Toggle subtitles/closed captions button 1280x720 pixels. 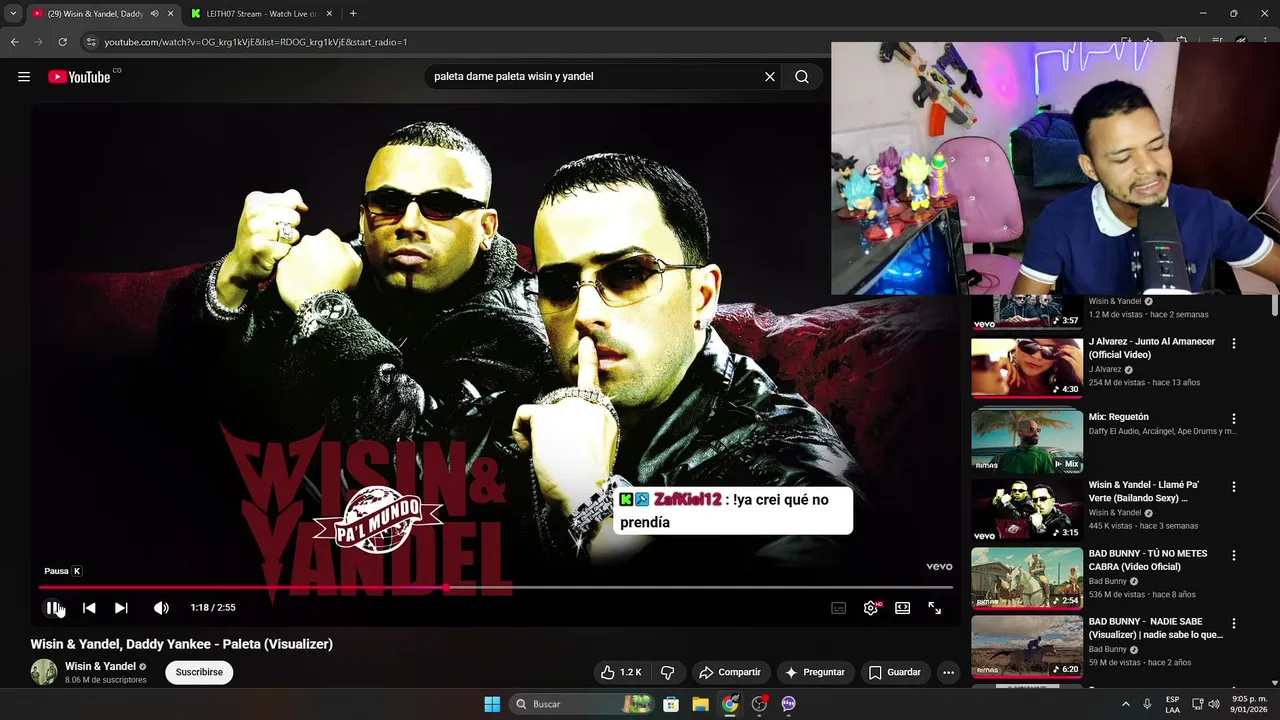pyautogui.click(x=839, y=607)
